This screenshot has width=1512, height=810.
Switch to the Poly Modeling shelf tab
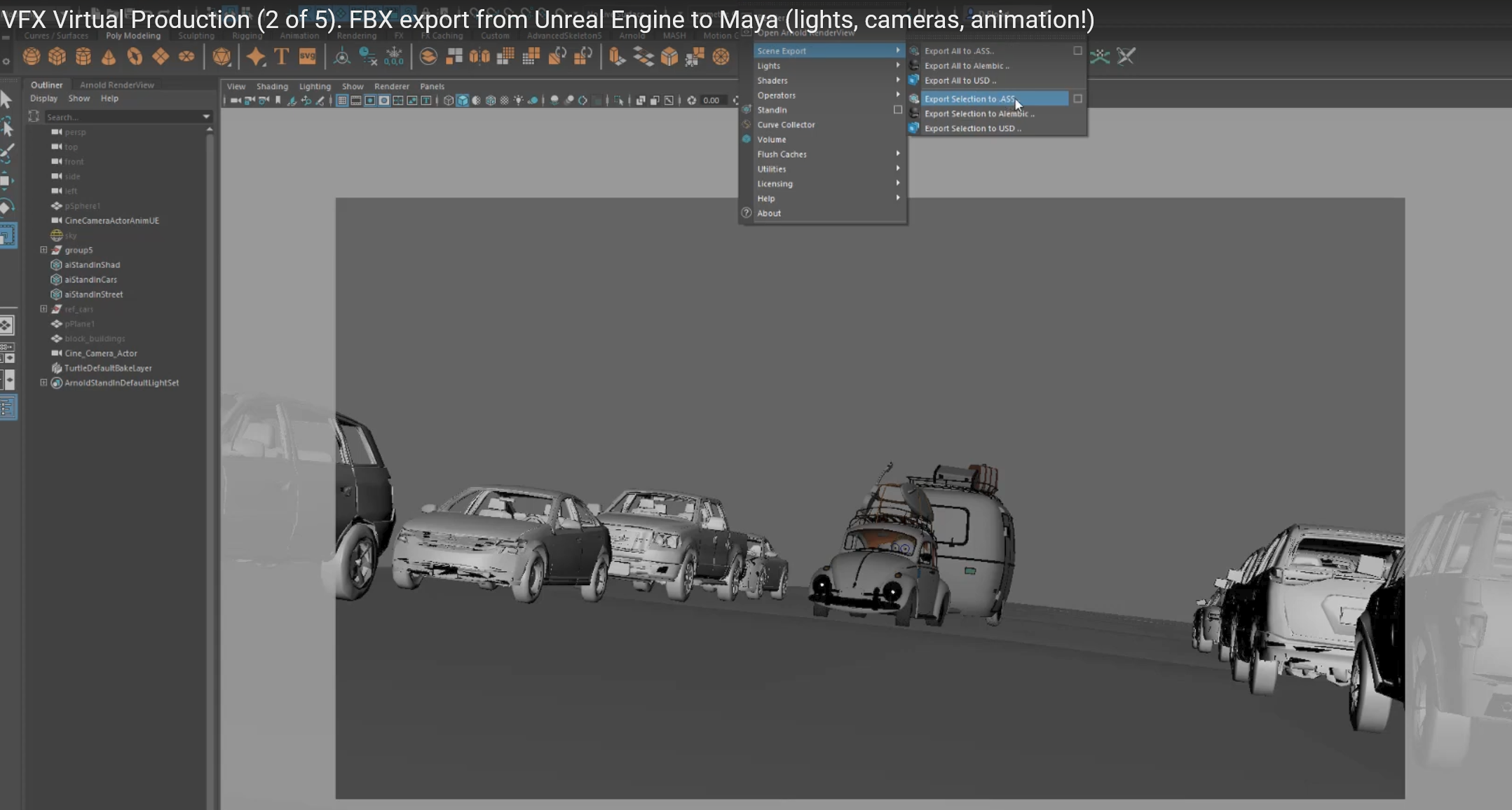click(132, 36)
